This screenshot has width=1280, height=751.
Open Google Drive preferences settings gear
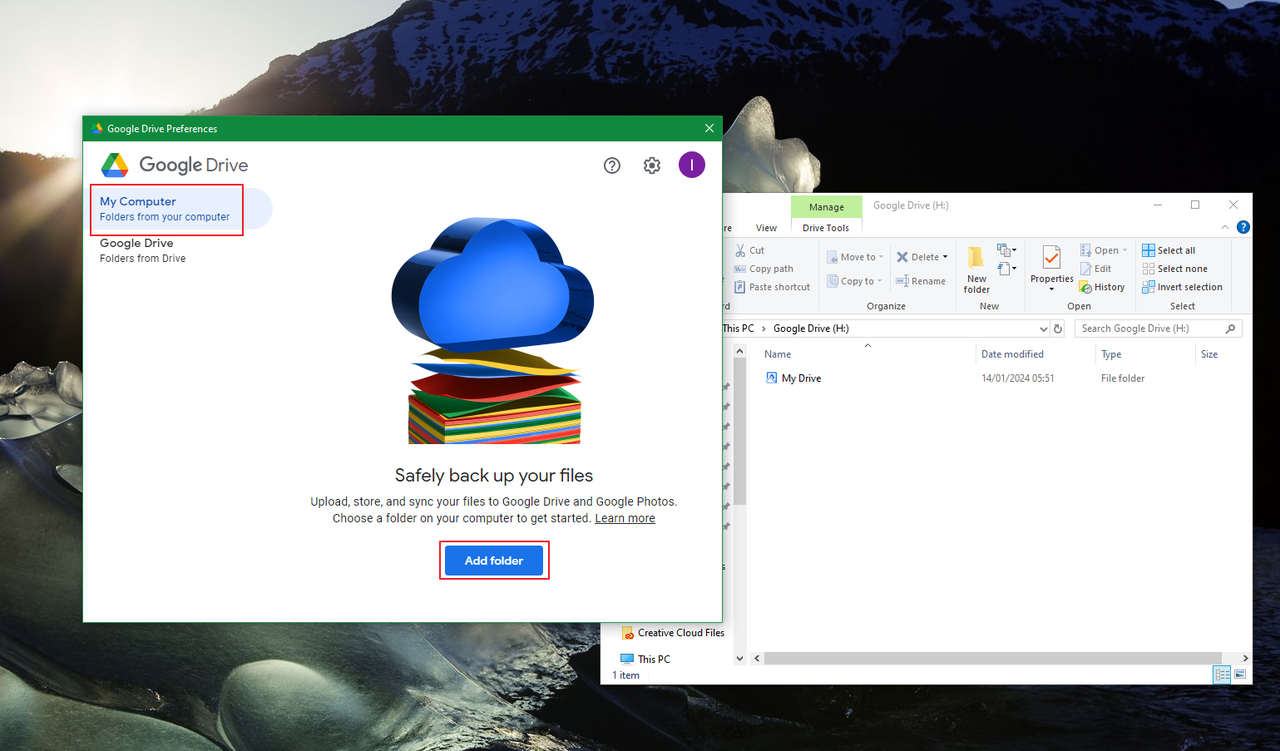[651, 165]
